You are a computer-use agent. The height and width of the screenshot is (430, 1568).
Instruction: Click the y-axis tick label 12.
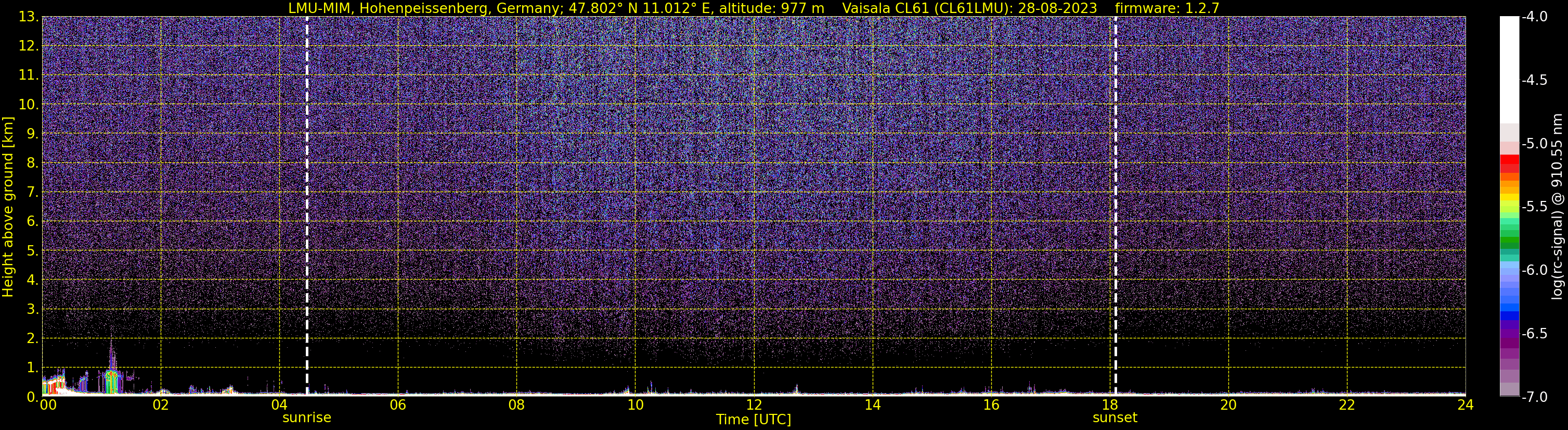pyautogui.click(x=28, y=46)
